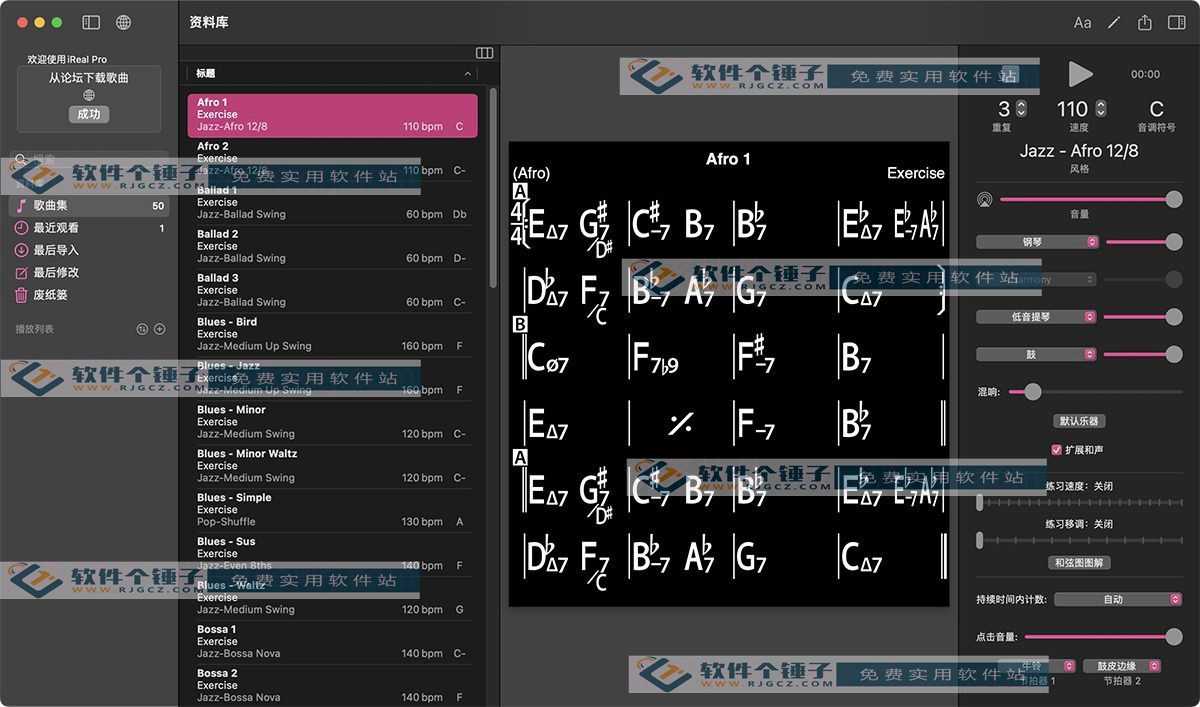Screen dimensions: 1200x707
Task: Select 歌曲集 in the sidebar
Action: (x=88, y=206)
